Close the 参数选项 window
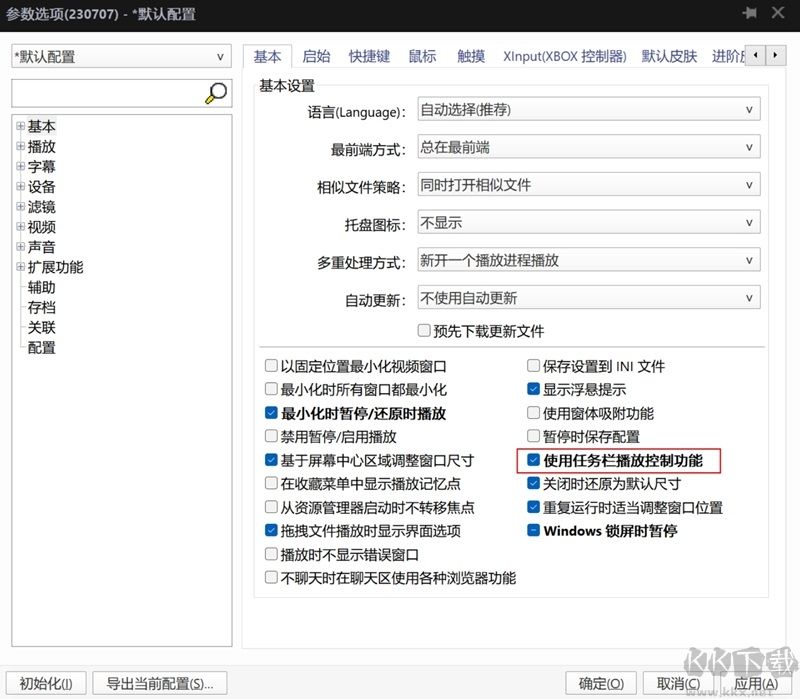The image size is (800, 699). [778, 12]
